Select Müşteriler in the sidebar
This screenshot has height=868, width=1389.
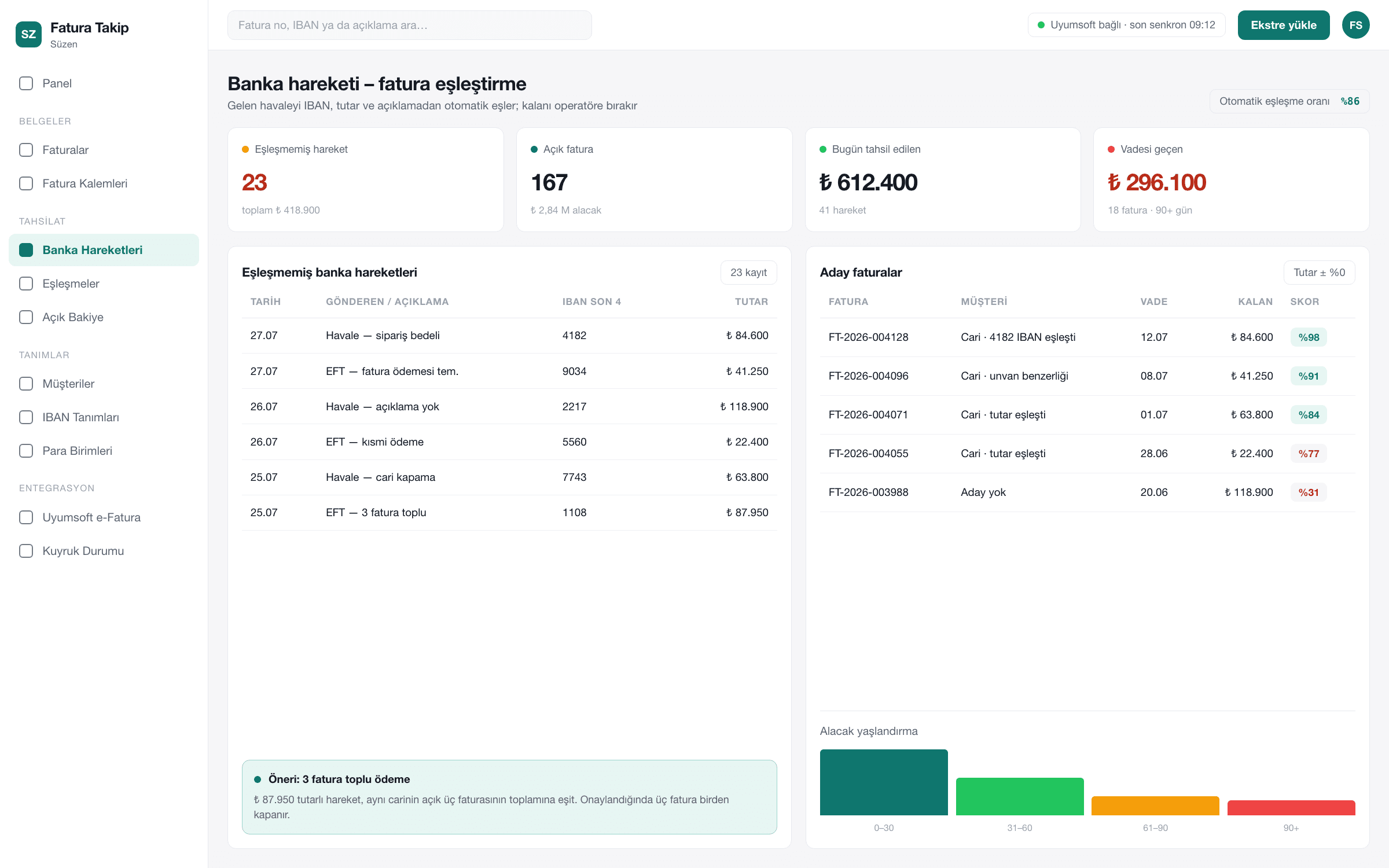pyautogui.click(x=104, y=384)
